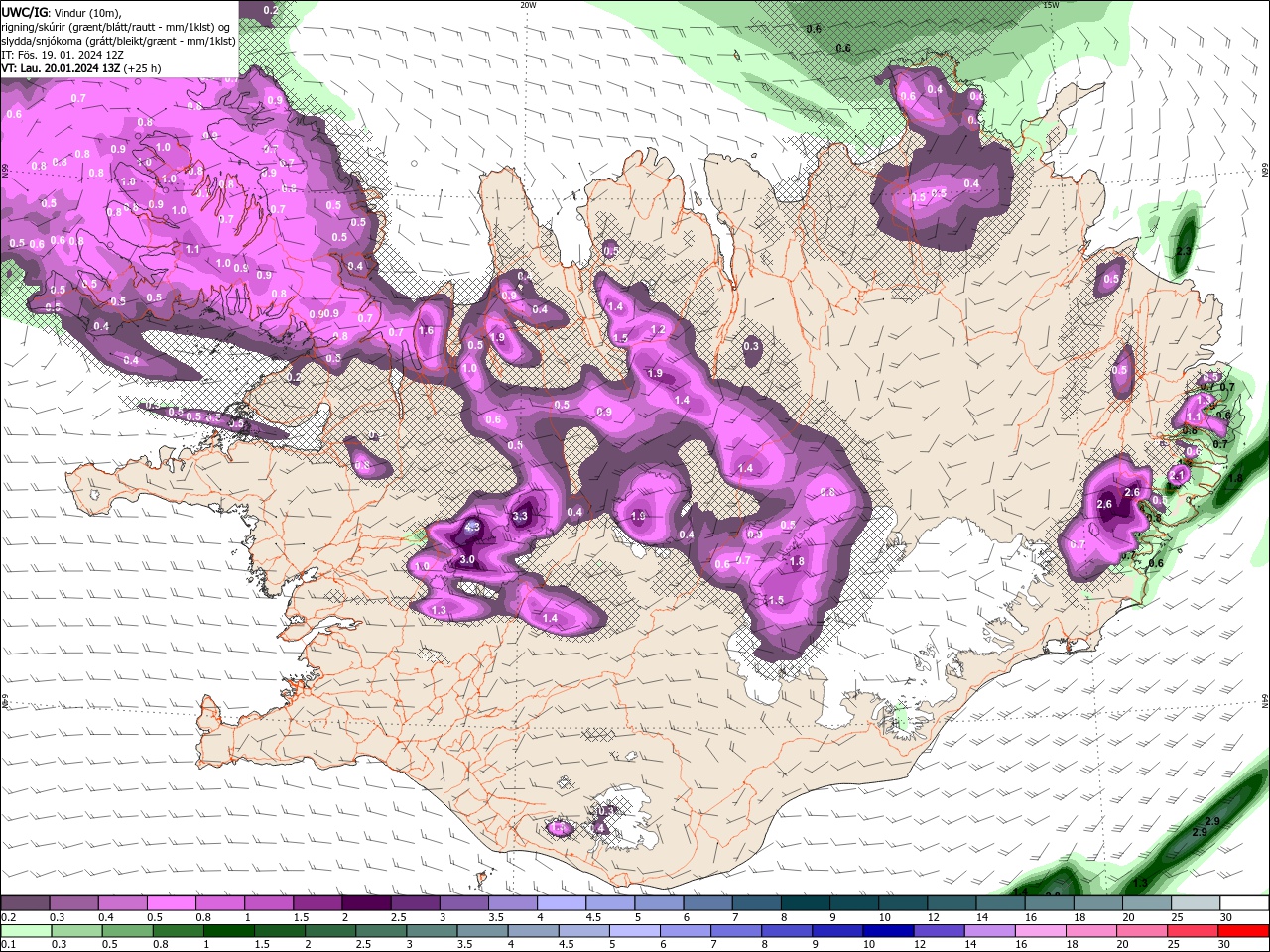
Task: Click the '25' label in top legend row
Action: [x=1176, y=917]
